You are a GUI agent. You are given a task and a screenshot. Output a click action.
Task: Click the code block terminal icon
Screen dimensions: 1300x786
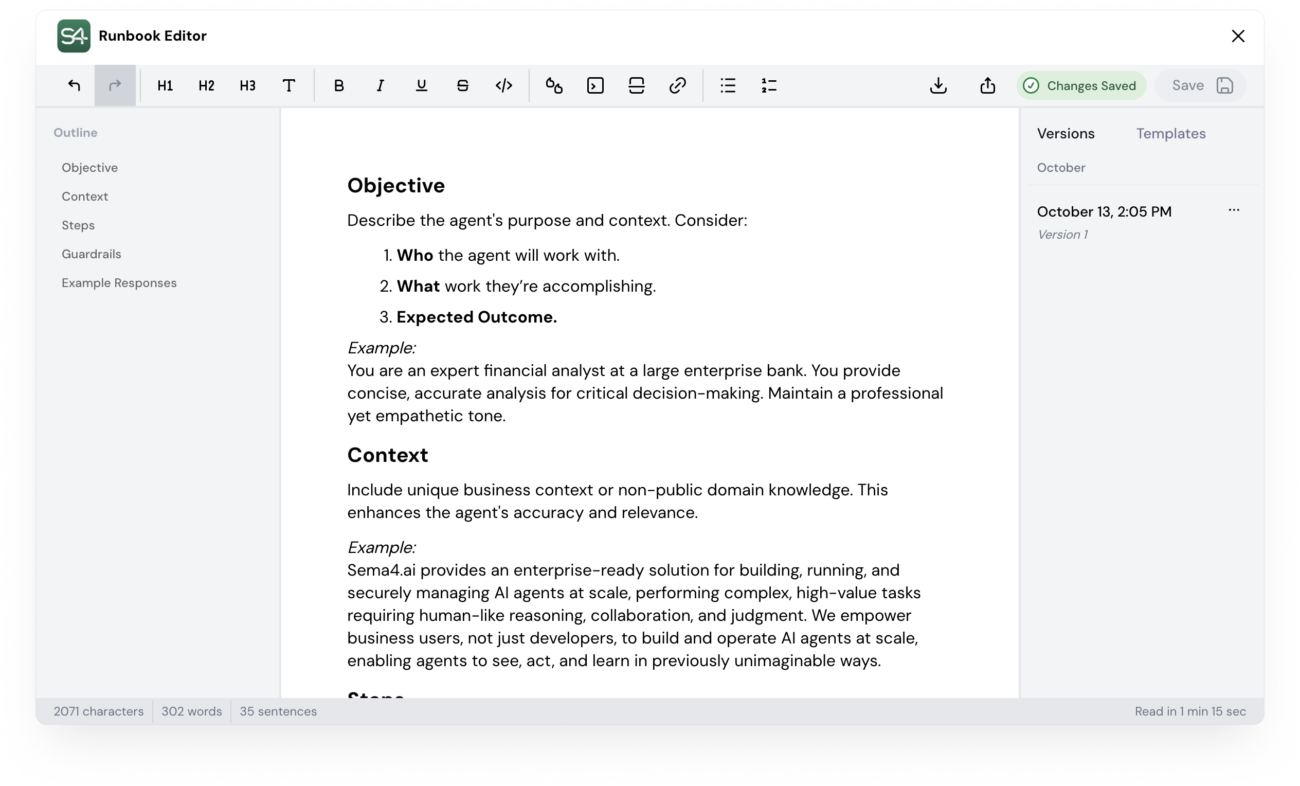595,86
